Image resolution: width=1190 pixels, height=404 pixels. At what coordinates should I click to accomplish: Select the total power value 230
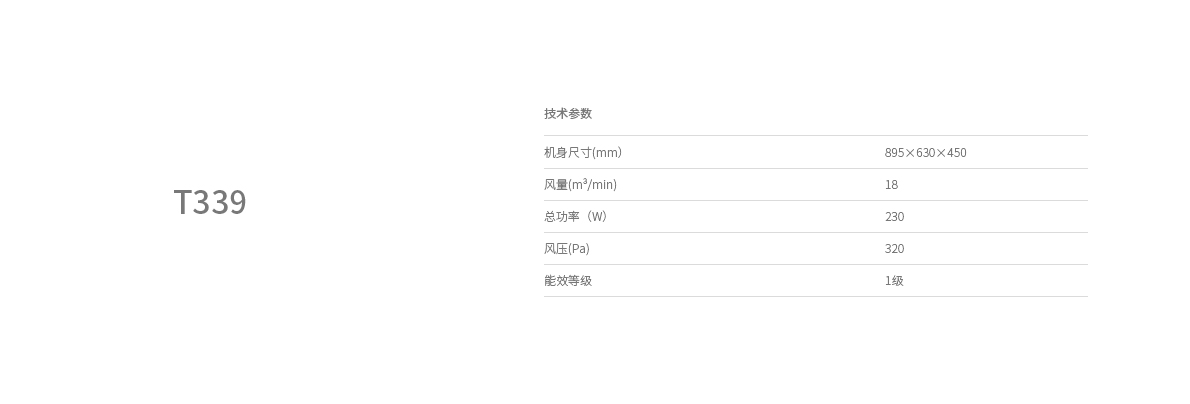click(894, 216)
